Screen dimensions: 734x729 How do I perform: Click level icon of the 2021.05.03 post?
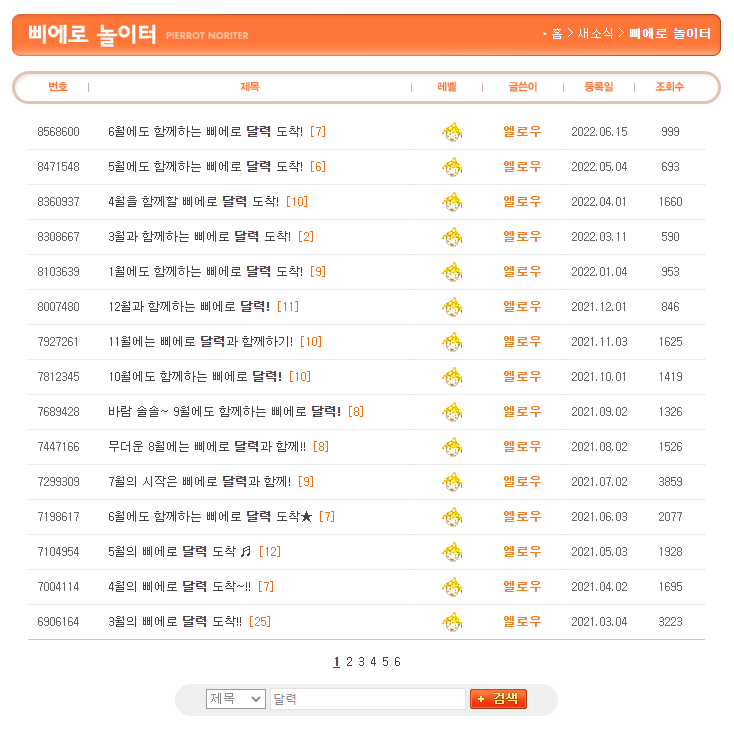click(452, 552)
